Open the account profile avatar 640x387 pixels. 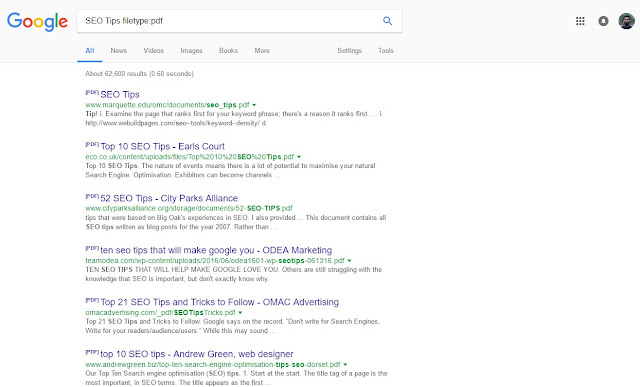point(626,21)
